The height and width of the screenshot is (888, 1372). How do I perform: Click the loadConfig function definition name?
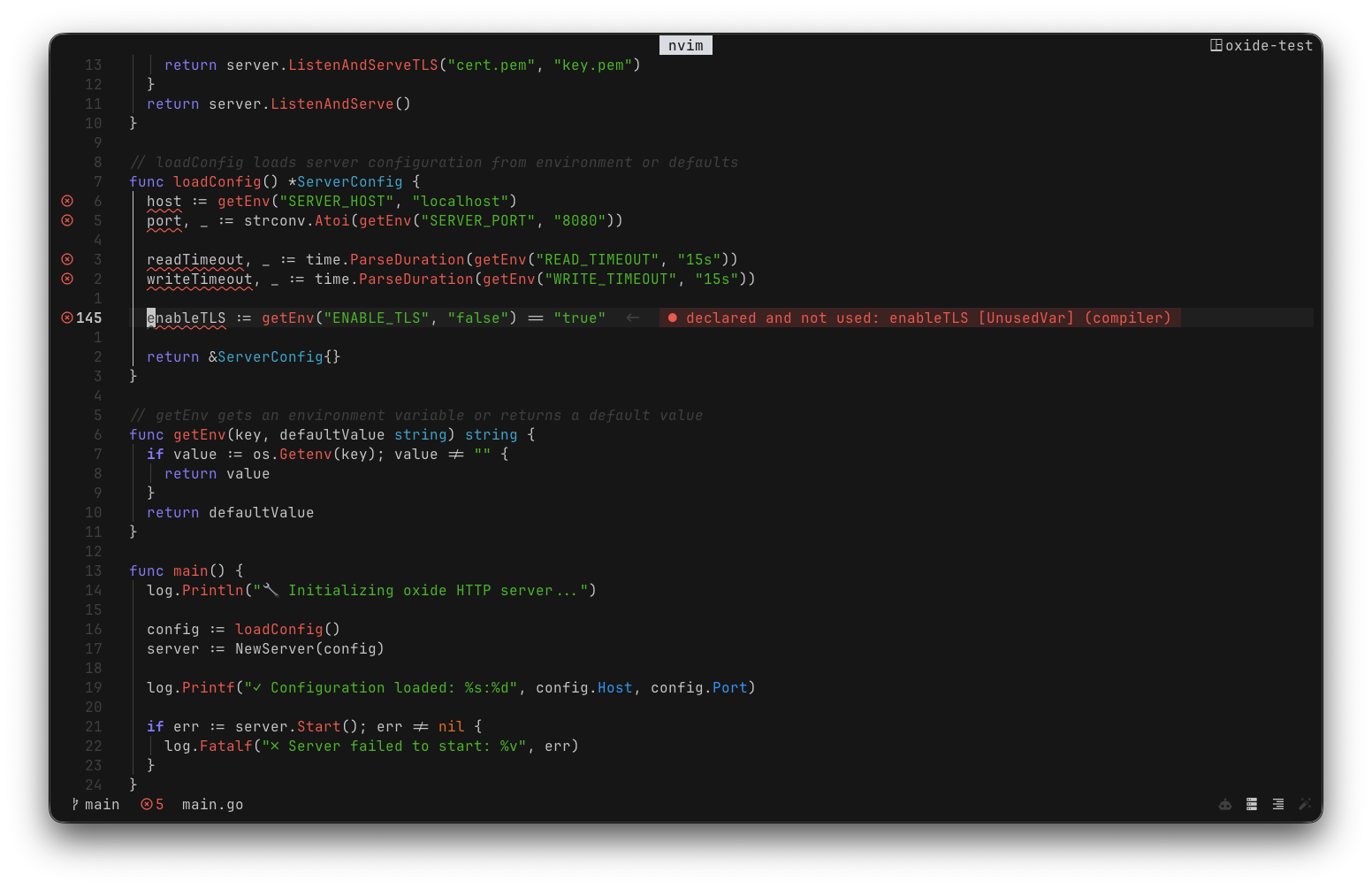(x=217, y=181)
